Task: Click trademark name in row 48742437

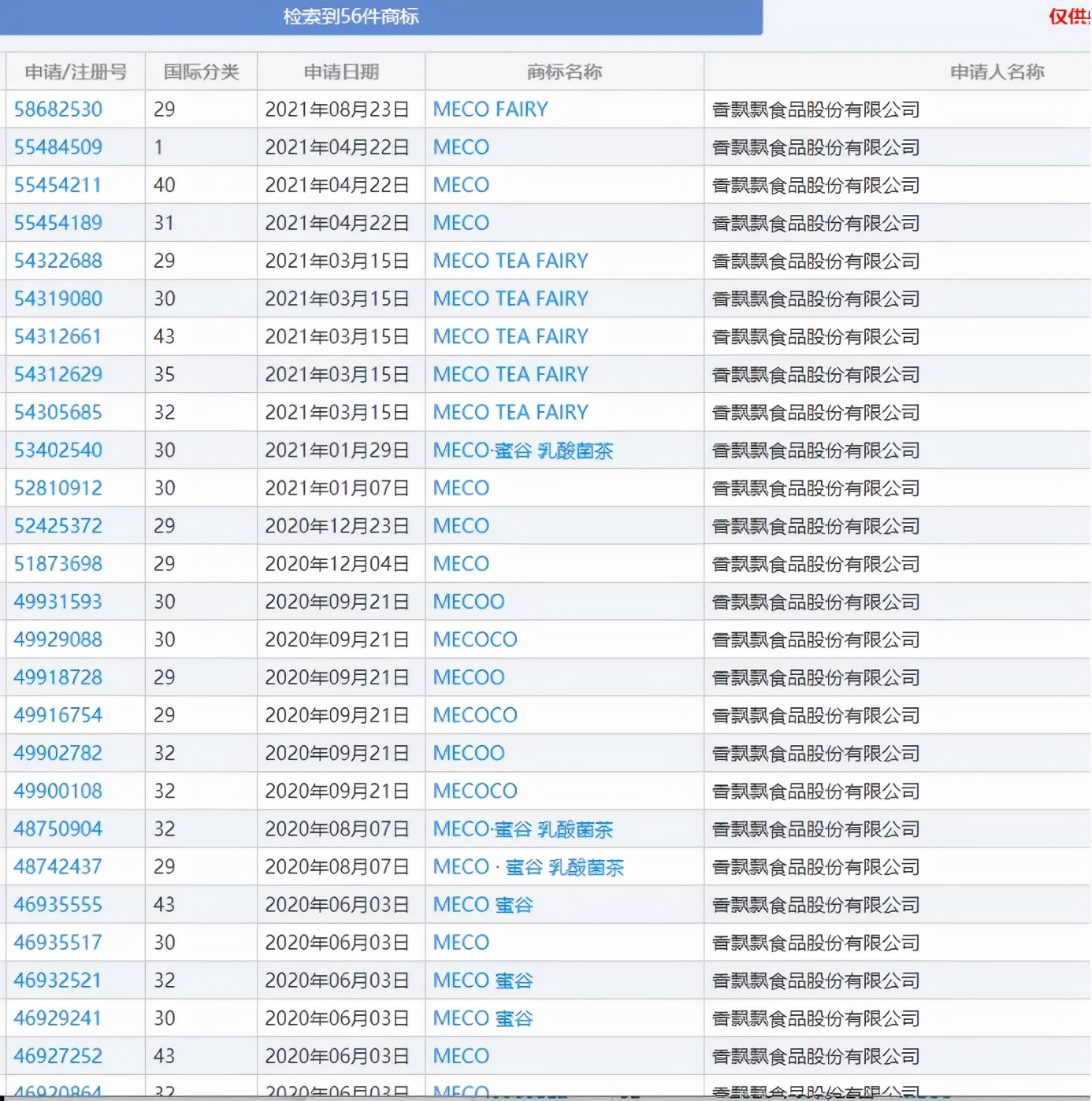Action: [x=528, y=867]
